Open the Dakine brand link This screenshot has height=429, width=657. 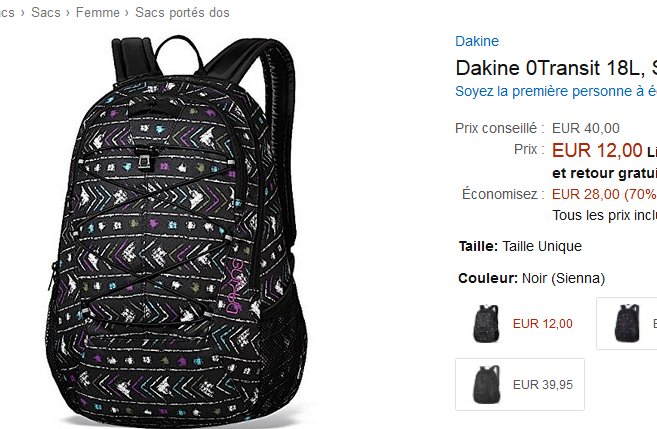pyautogui.click(x=476, y=41)
